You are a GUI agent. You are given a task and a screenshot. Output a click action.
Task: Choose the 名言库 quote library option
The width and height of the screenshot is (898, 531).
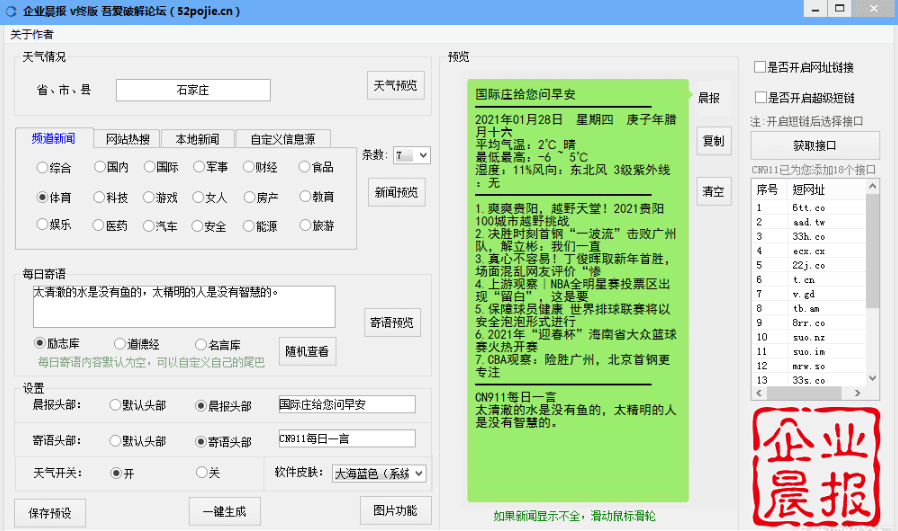(x=200, y=344)
